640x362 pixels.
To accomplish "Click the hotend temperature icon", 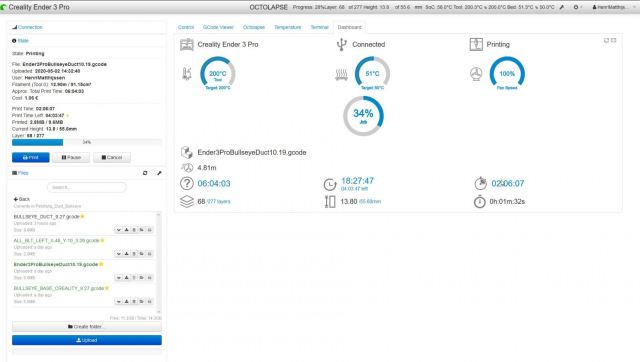I will (x=187, y=73).
